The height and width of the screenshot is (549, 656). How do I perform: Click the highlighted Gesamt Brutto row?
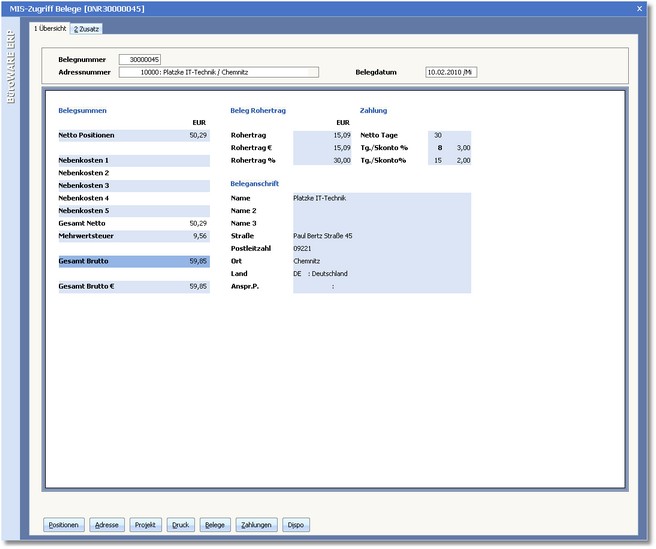click(x=133, y=261)
